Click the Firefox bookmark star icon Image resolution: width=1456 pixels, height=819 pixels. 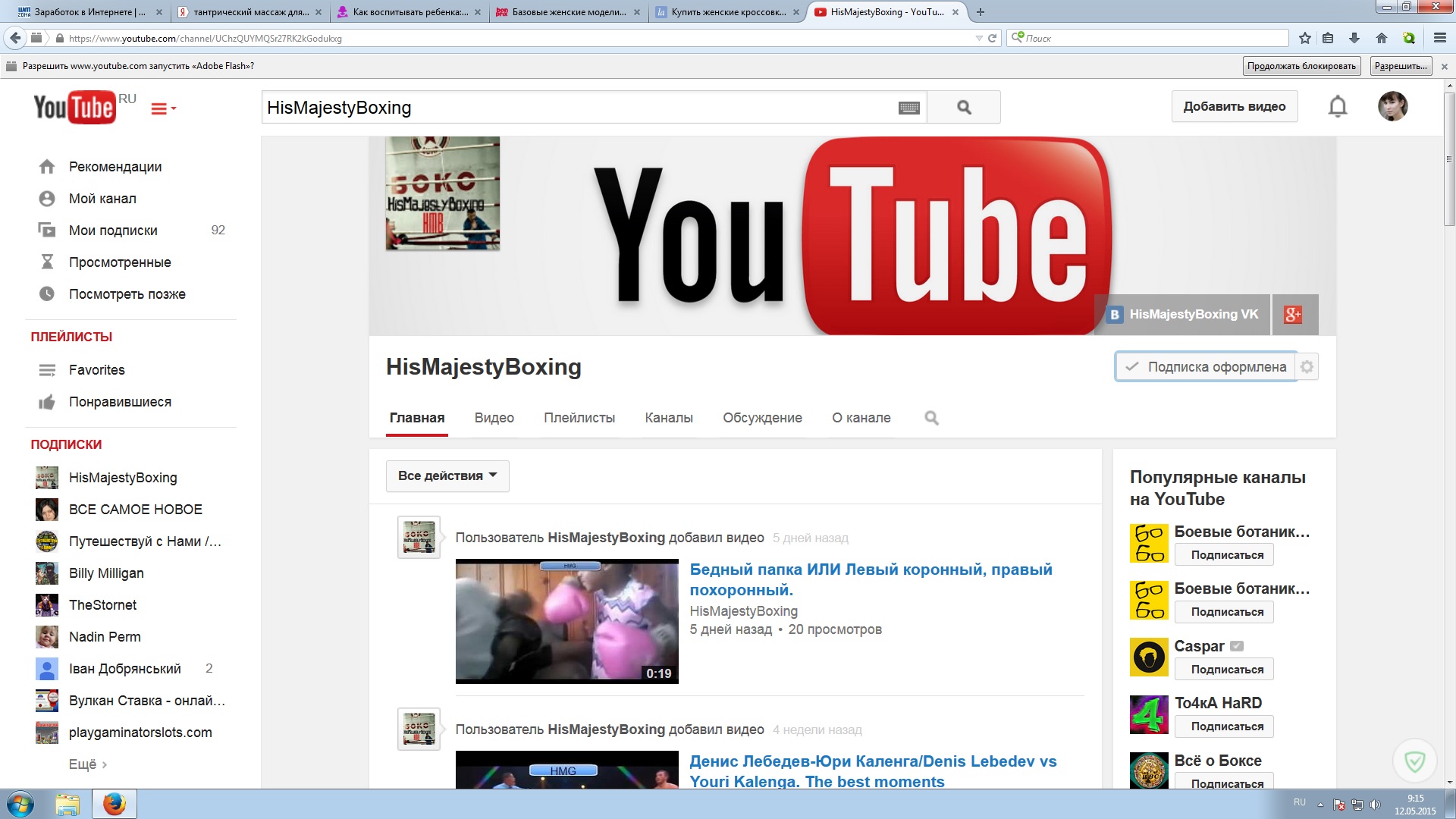click(1305, 38)
